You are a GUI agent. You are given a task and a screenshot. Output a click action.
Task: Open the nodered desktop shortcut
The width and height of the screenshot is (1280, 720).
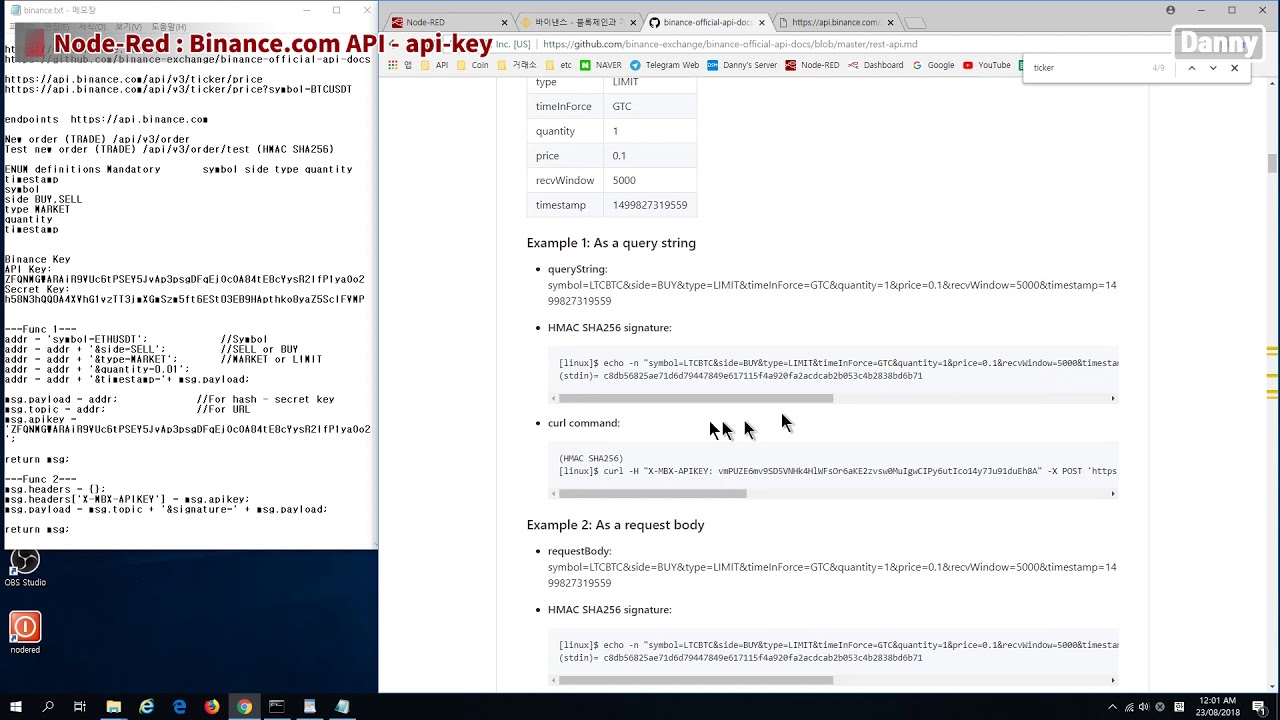pos(25,633)
